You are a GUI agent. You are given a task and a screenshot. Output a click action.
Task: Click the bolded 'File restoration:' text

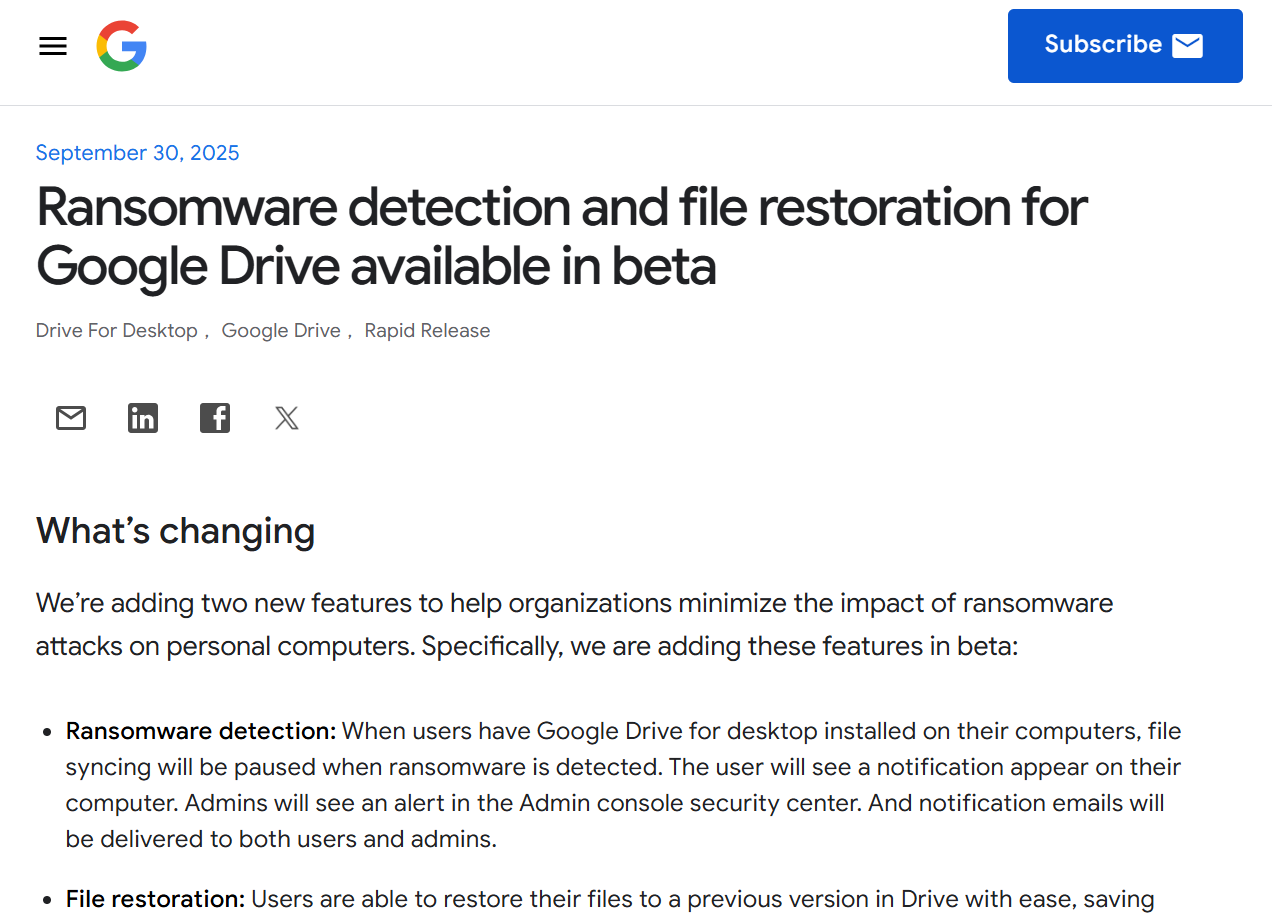click(153, 899)
